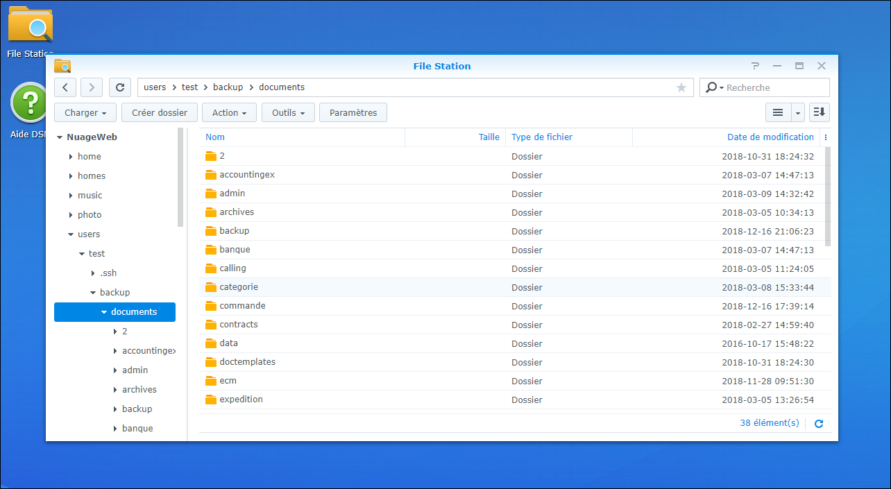Click the file list vertical scrollbar
Viewport: 891px width, 489px height.
click(827, 197)
